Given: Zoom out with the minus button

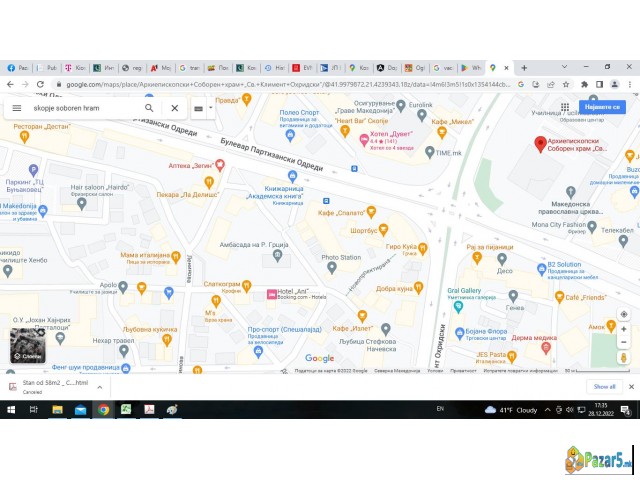Looking at the screenshot, I should tap(624, 342).
